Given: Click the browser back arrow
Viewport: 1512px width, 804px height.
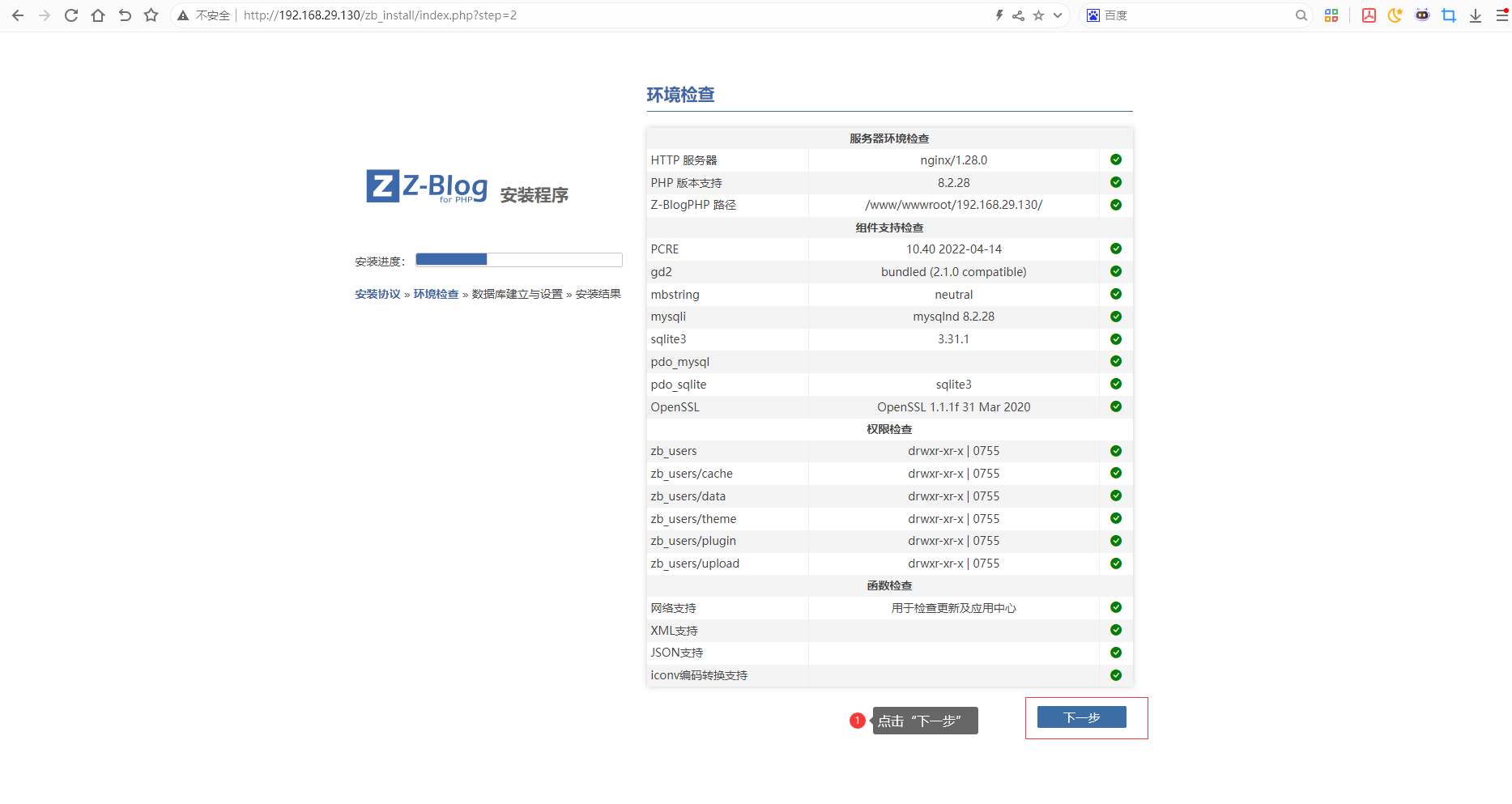Looking at the screenshot, I should [18, 15].
